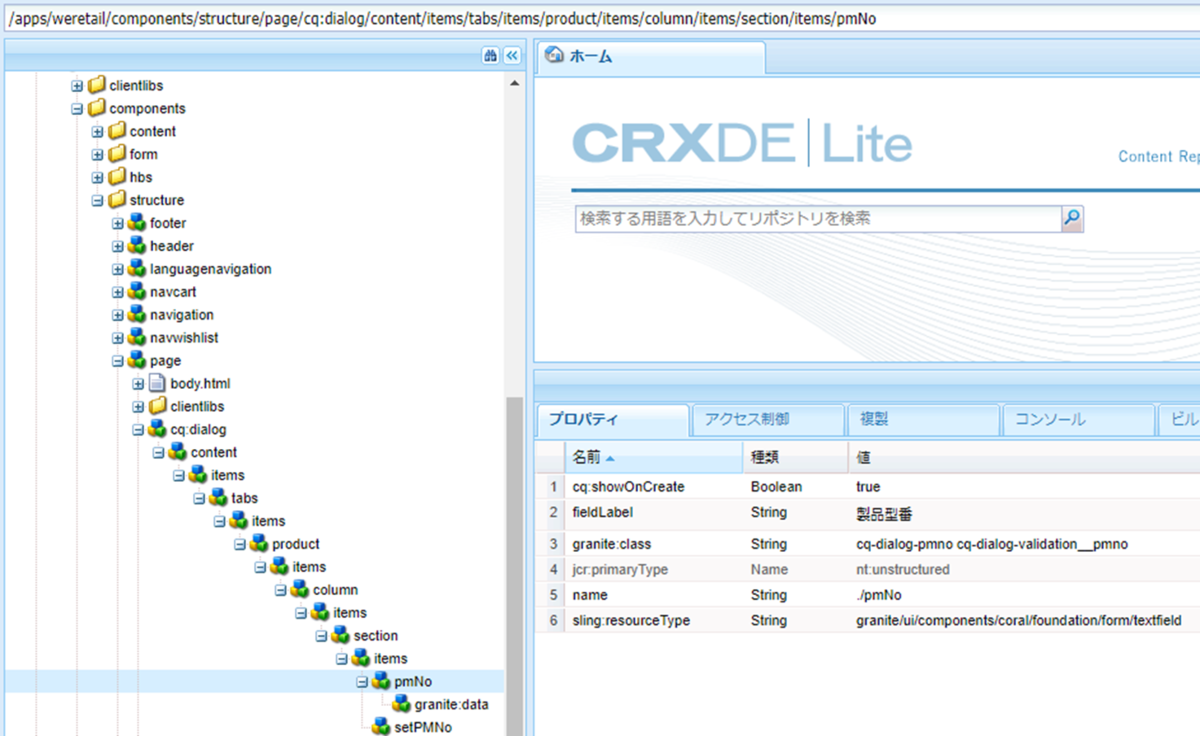Click the home icon on ホーム tab
This screenshot has width=1200, height=736.
(x=553, y=57)
